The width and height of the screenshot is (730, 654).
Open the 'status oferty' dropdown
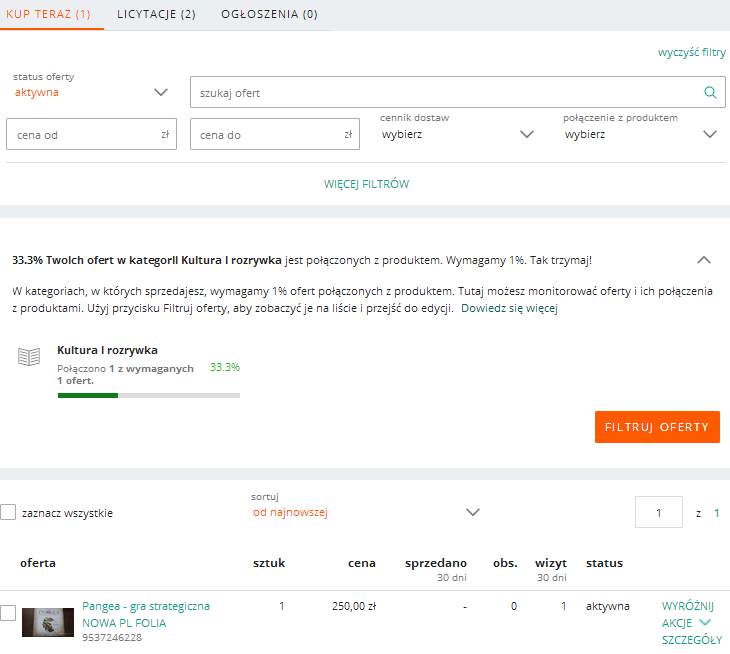[x=91, y=92]
